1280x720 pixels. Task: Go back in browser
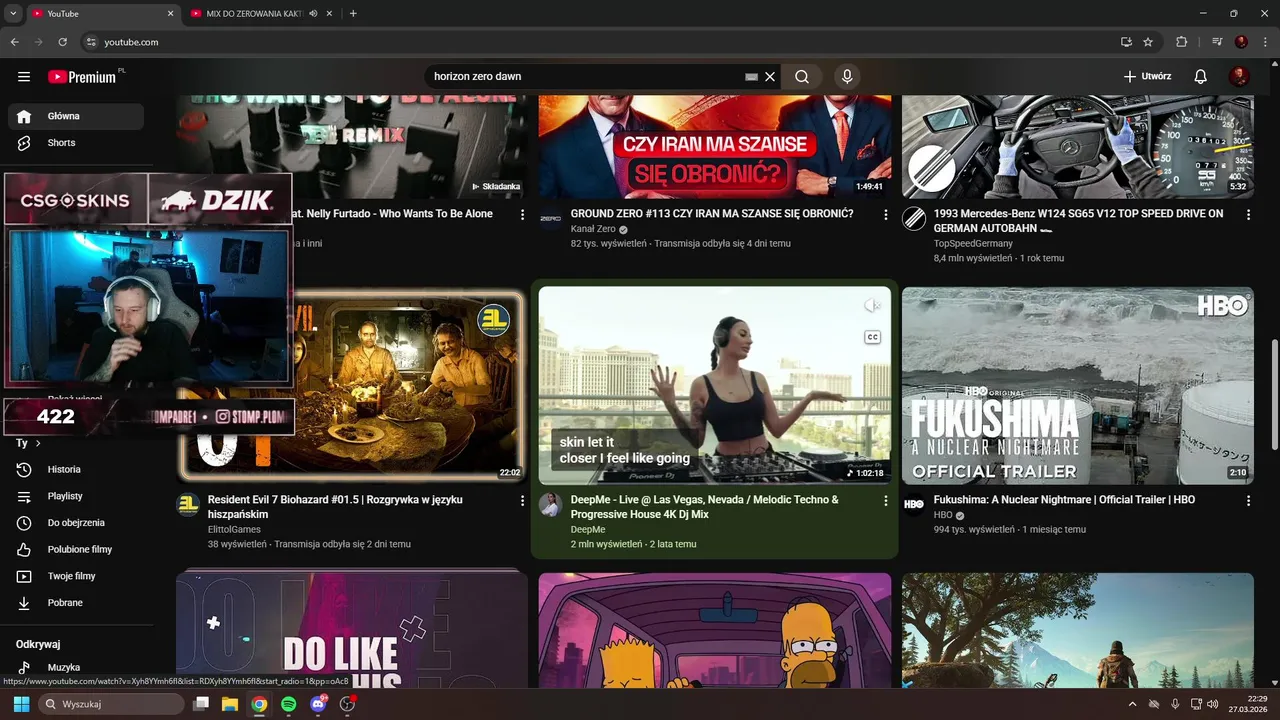(14, 42)
